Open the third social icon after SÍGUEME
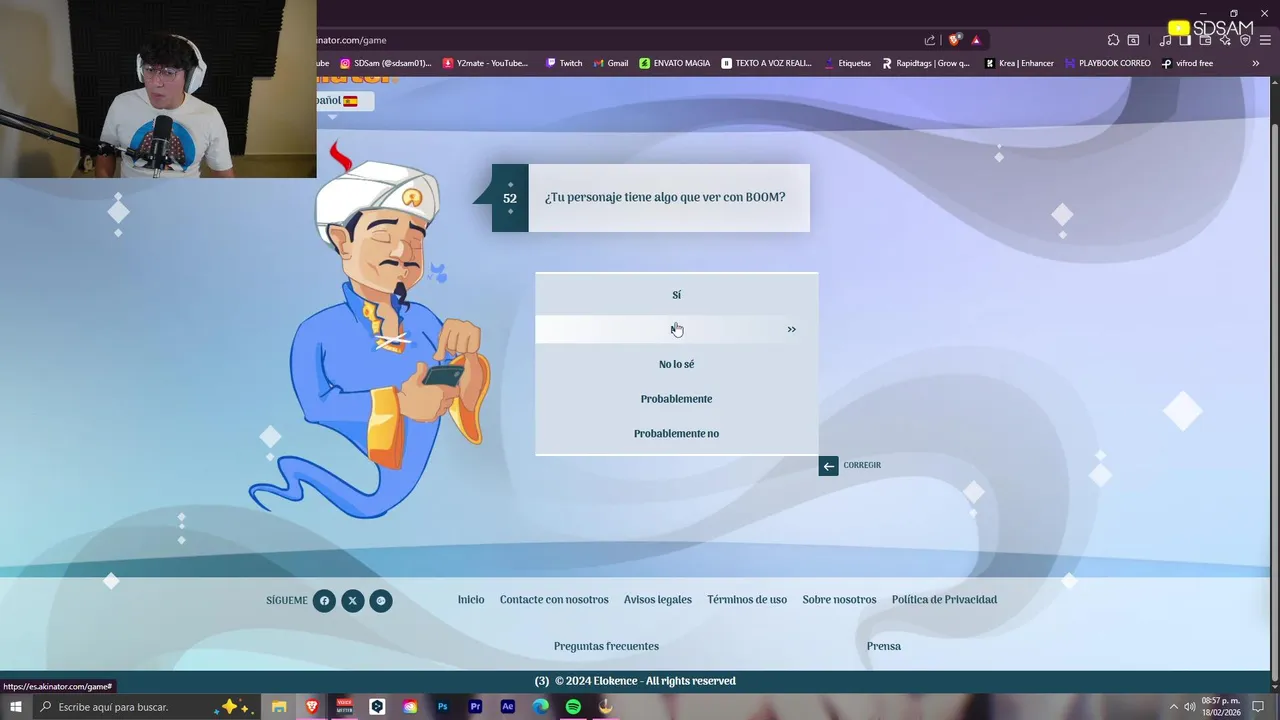 click(381, 601)
